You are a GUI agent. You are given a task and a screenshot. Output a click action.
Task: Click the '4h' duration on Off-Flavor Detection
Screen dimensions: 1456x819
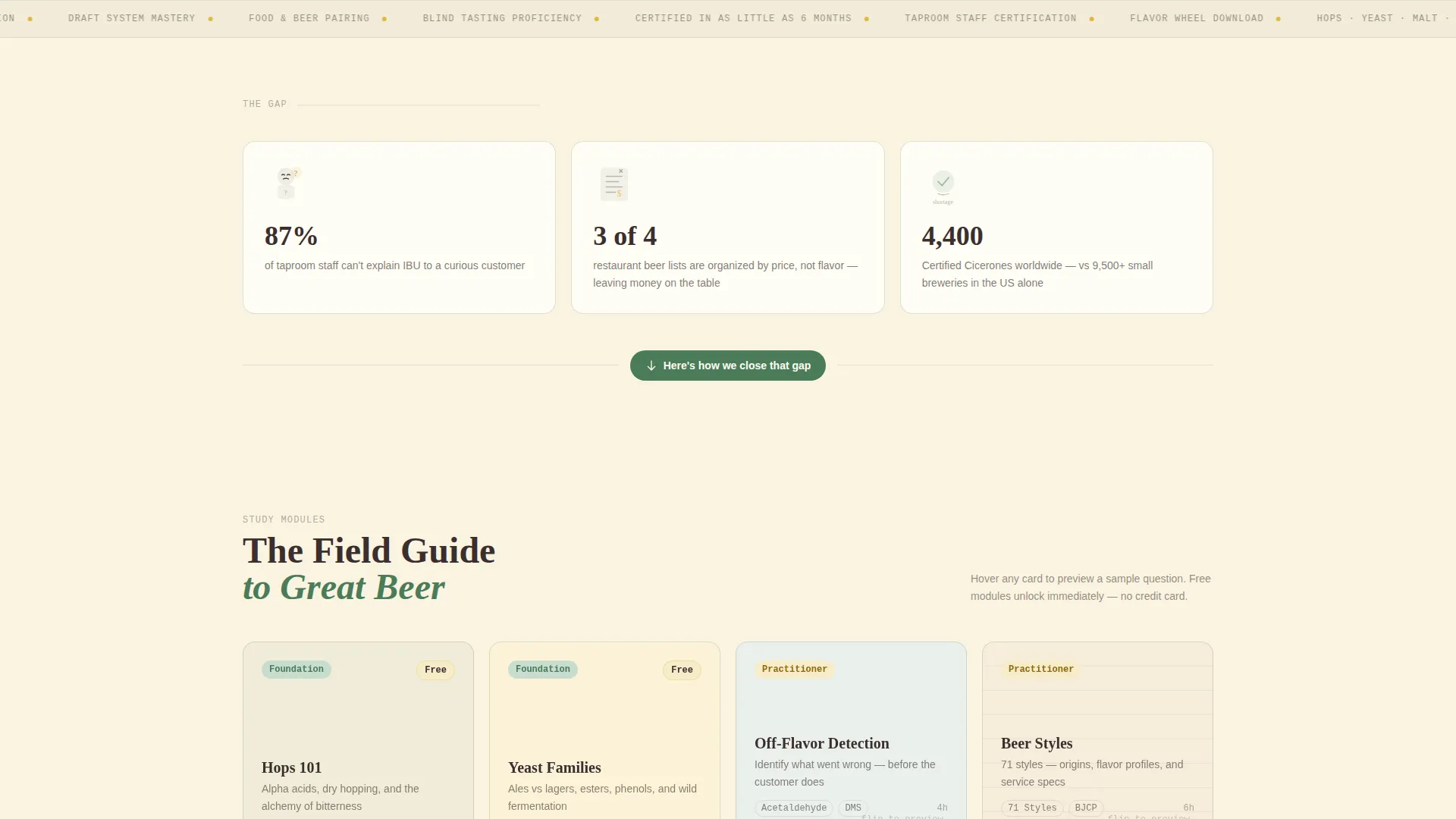942,808
